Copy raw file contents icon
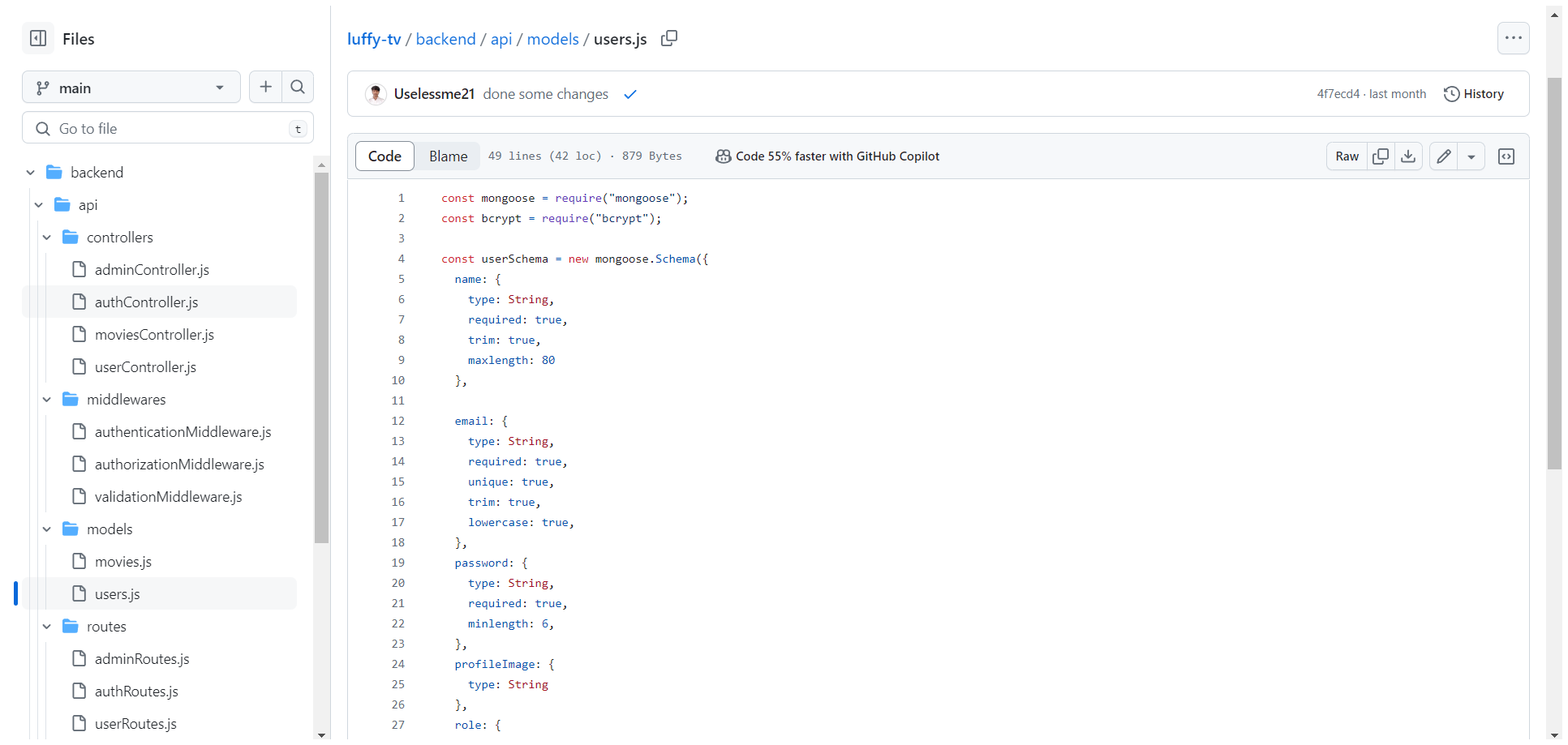 (1381, 156)
